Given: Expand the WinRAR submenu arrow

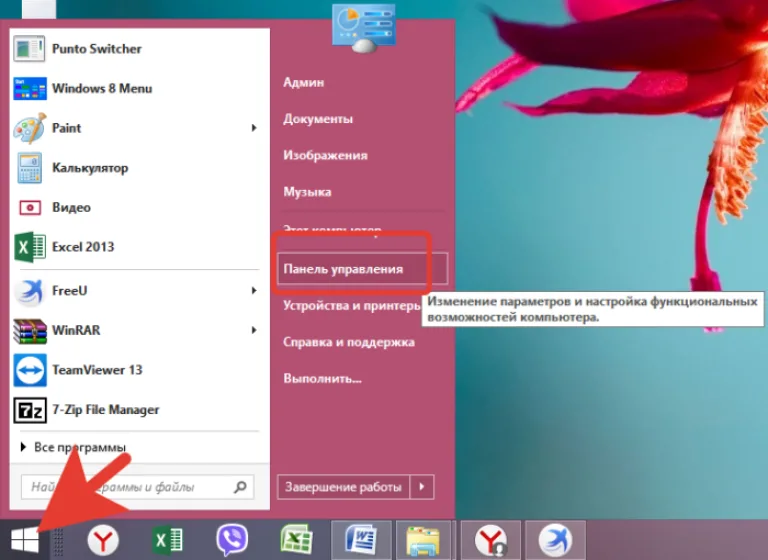Looking at the screenshot, I should (x=254, y=331).
